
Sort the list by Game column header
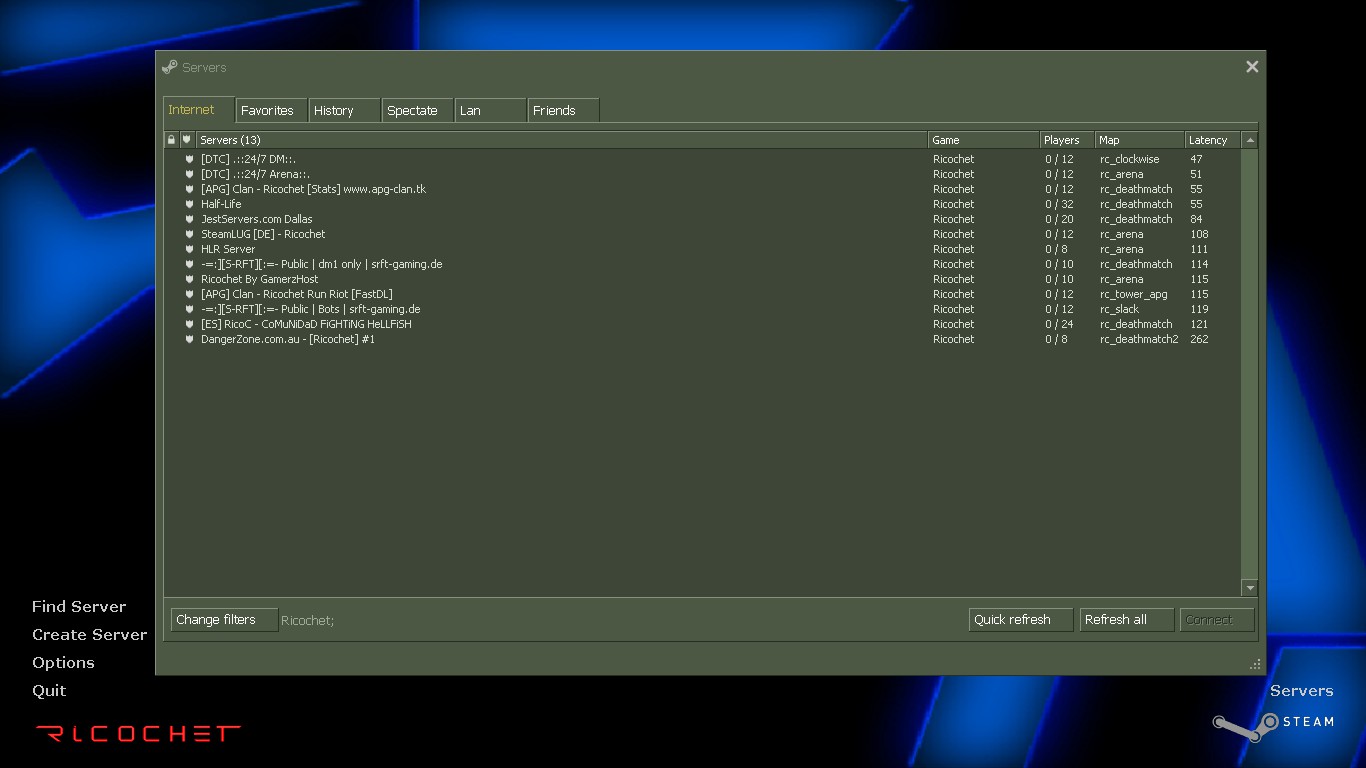(x=983, y=140)
